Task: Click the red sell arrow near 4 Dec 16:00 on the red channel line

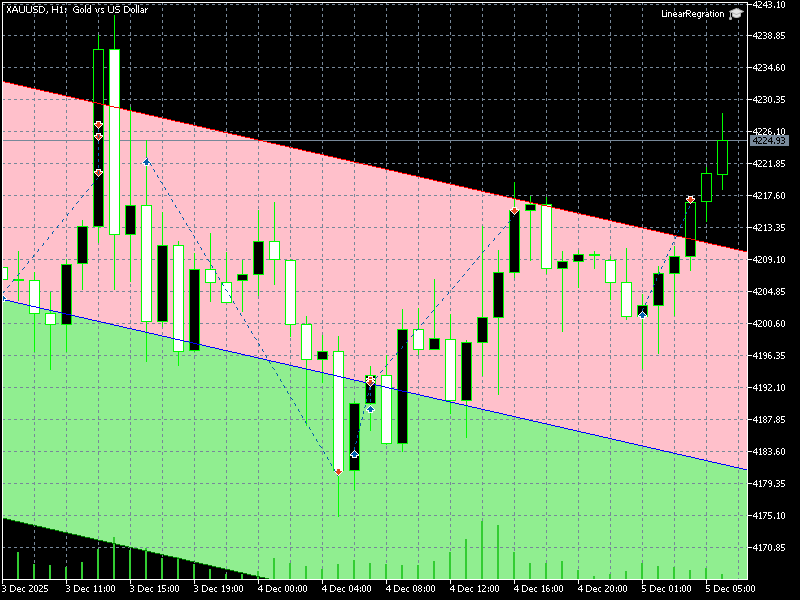Action: (514, 211)
